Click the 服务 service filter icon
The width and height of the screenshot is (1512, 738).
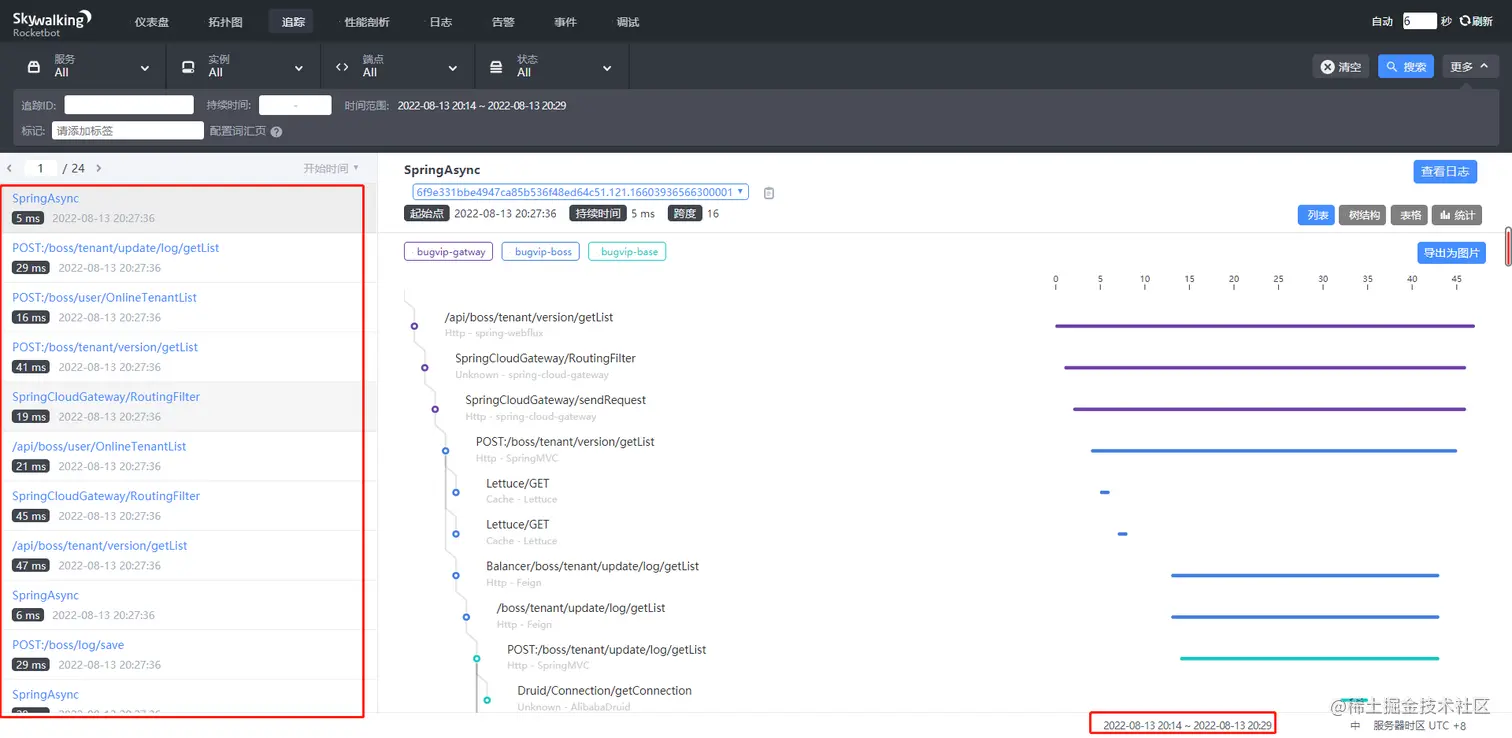34,67
